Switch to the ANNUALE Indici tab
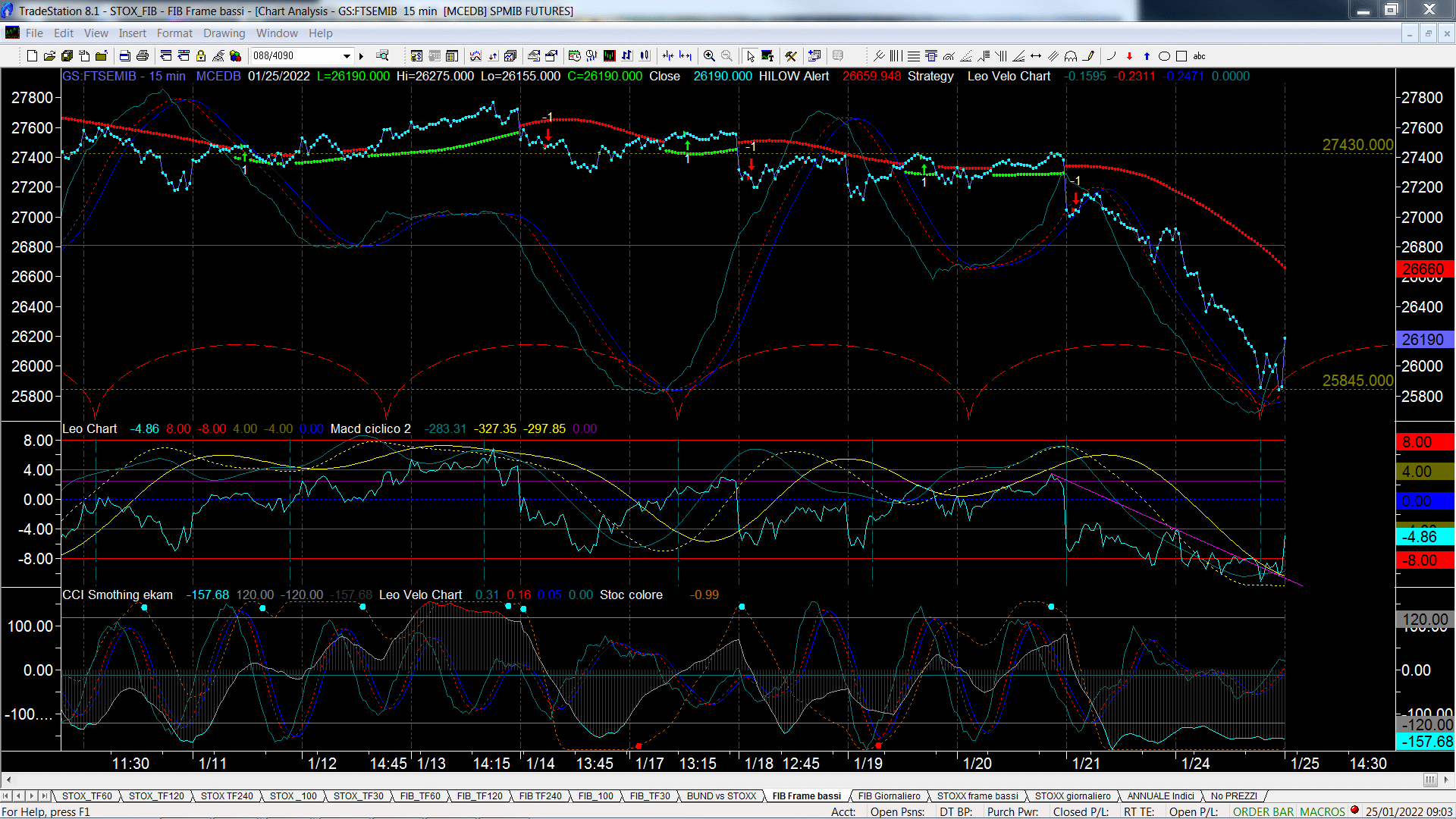This screenshot has height=819, width=1456. click(1160, 796)
